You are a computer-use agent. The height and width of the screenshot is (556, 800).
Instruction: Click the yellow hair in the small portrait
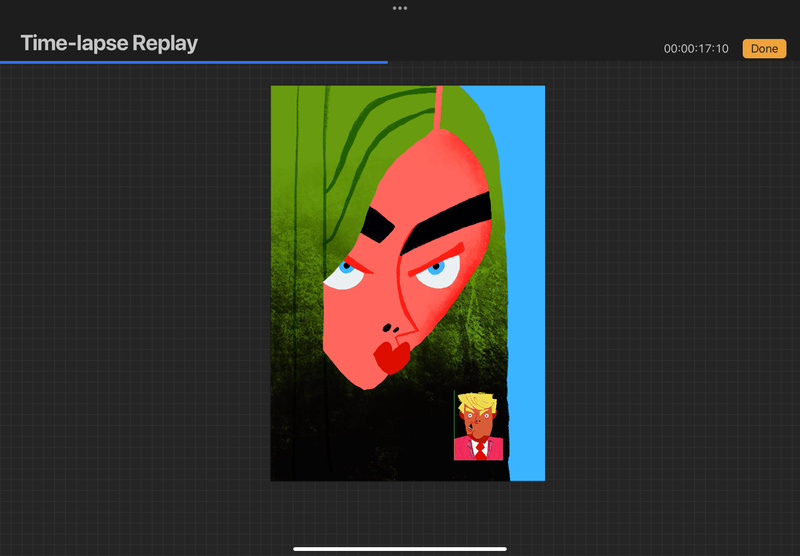pos(477,403)
